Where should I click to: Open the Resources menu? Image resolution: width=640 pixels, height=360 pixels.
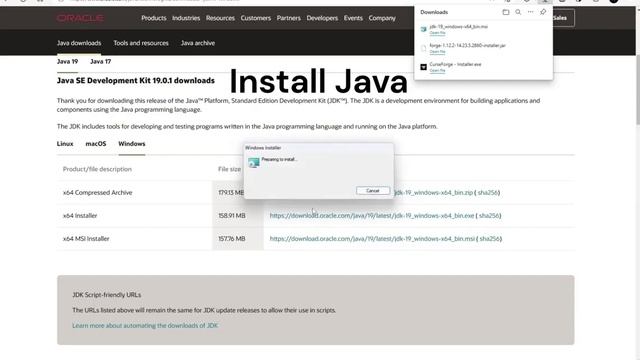220,18
